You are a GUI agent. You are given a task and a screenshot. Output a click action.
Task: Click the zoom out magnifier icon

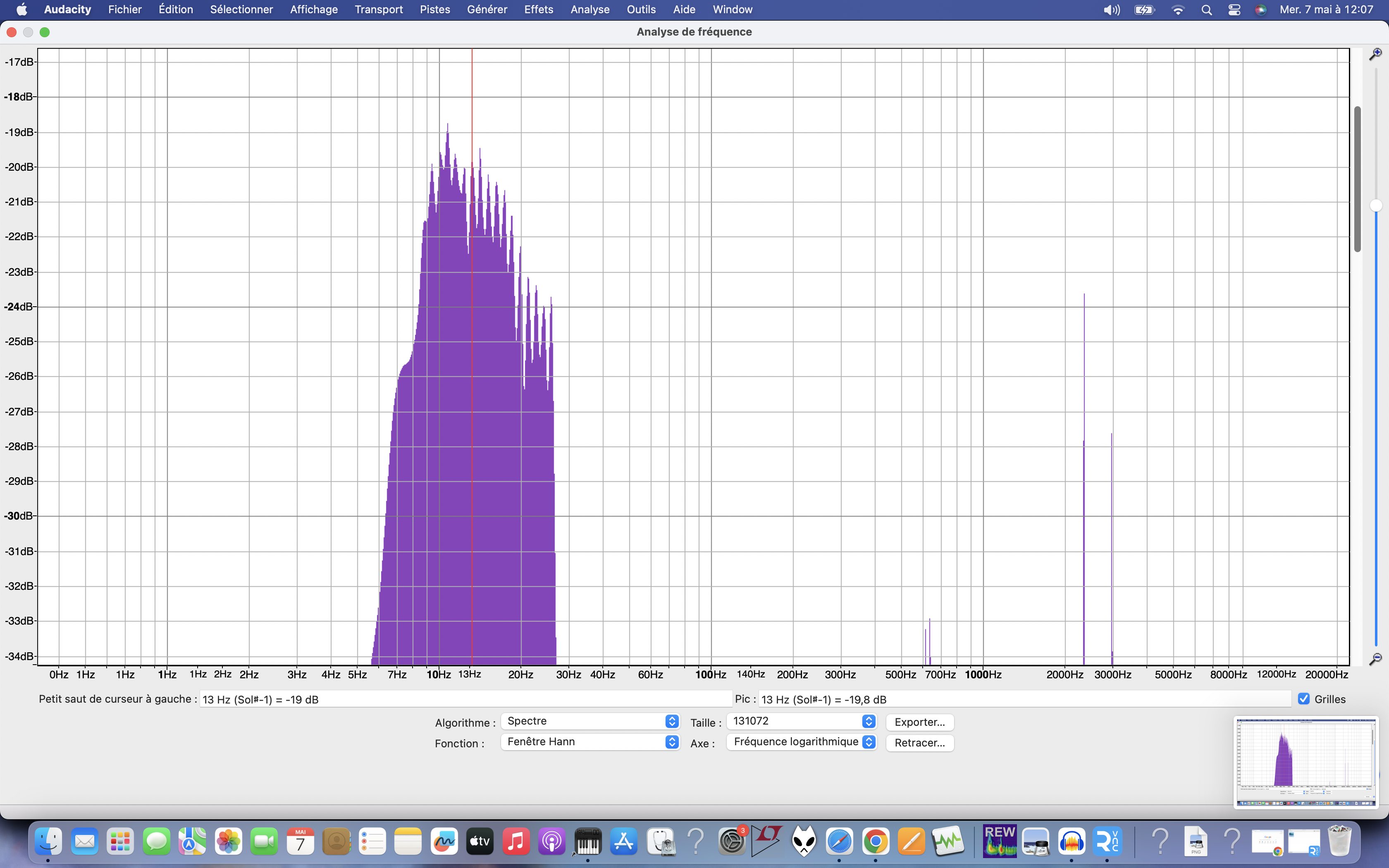(1375, 659)
